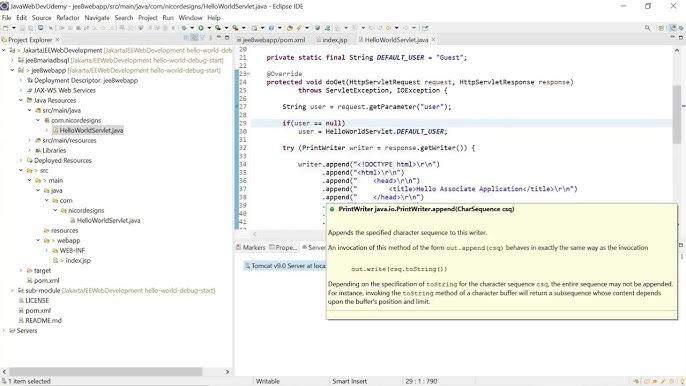Click Collapse All in Project Explorer

186,38
